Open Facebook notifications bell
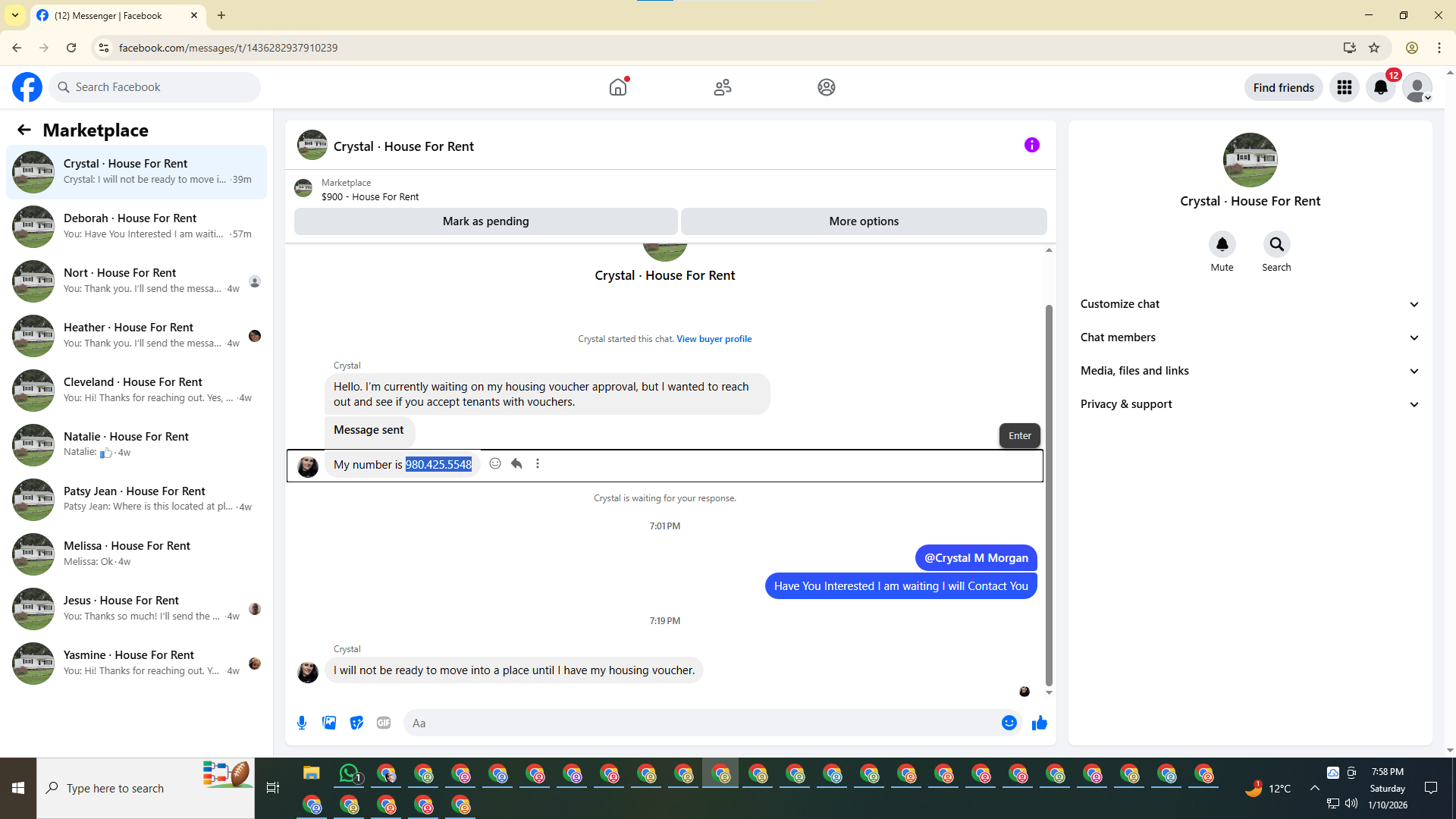The height and width of the screenshot is (819, 1456). click(1380, 87)
